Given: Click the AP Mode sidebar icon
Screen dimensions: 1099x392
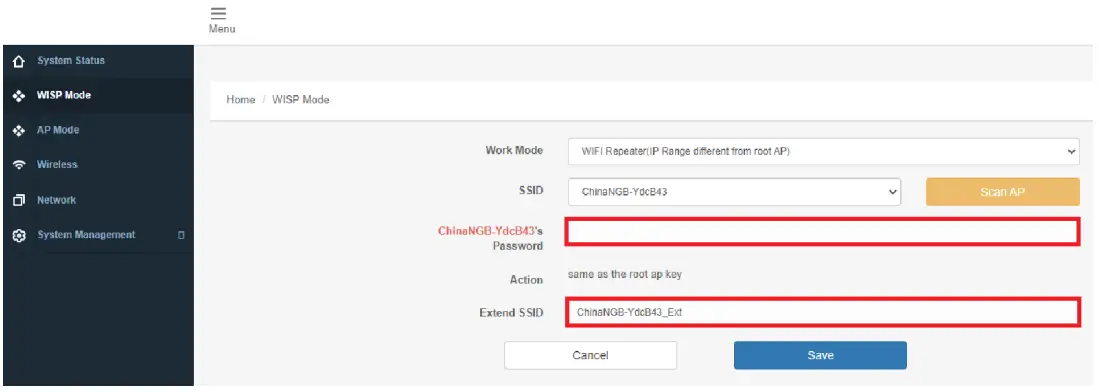Looking at the screenshot, I should click(x=19, y=130).
